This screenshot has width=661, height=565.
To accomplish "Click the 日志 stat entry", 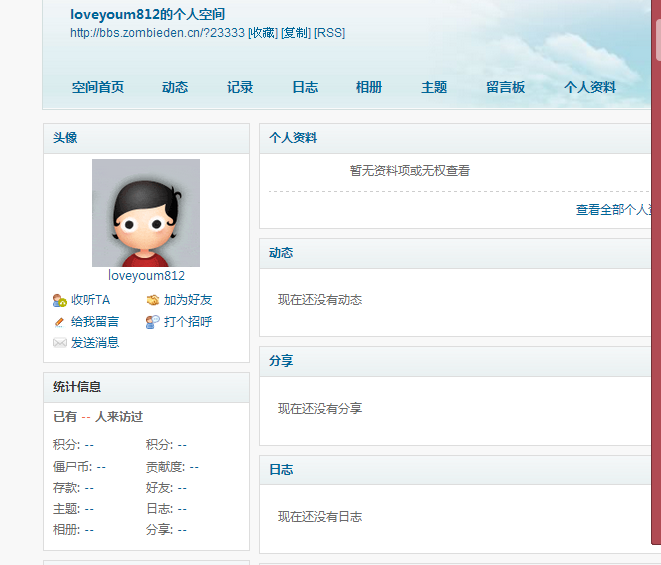I will [x=166, y=509].
